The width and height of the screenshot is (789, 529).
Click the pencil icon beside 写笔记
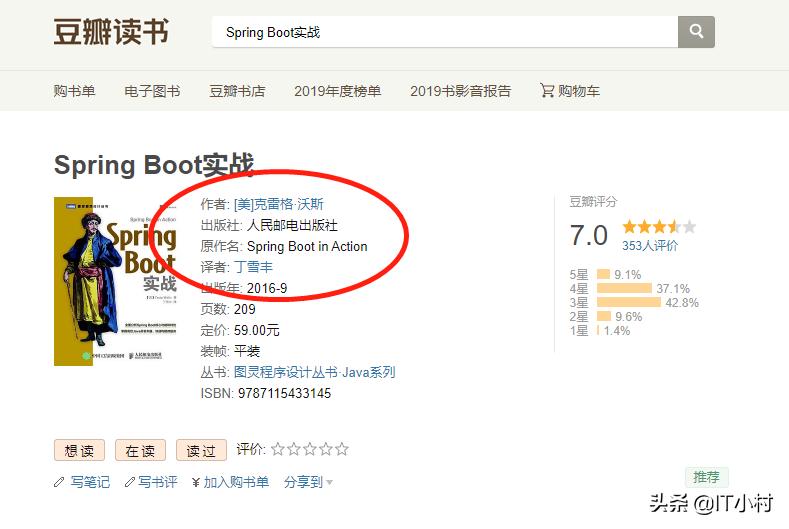[59, 482]
